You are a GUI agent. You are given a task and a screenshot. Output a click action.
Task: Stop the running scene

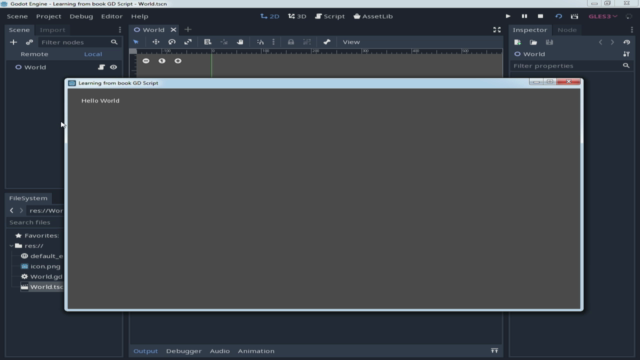[x=540, y=16]
